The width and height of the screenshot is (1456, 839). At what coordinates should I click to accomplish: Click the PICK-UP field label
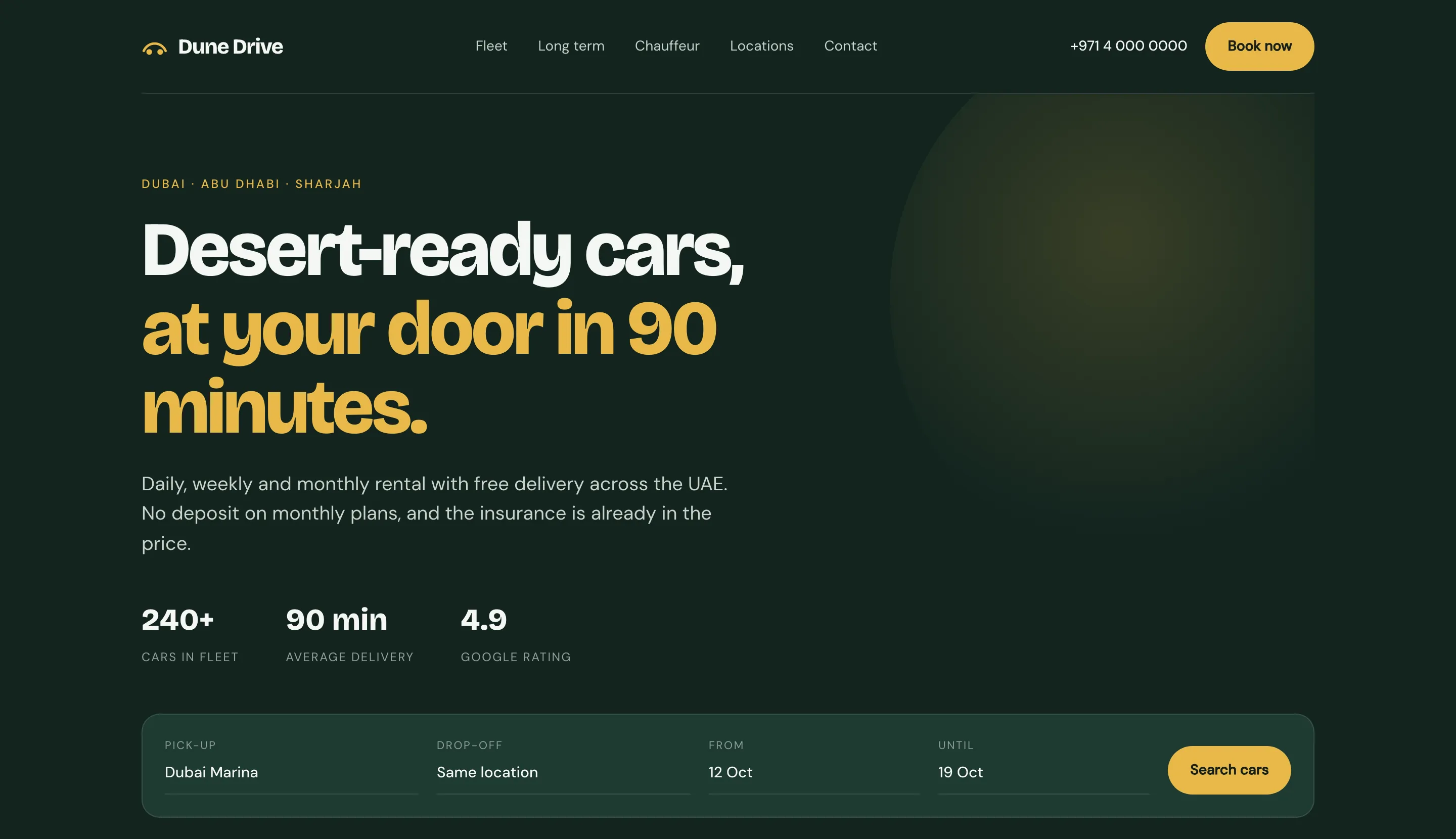click(190, 745)
